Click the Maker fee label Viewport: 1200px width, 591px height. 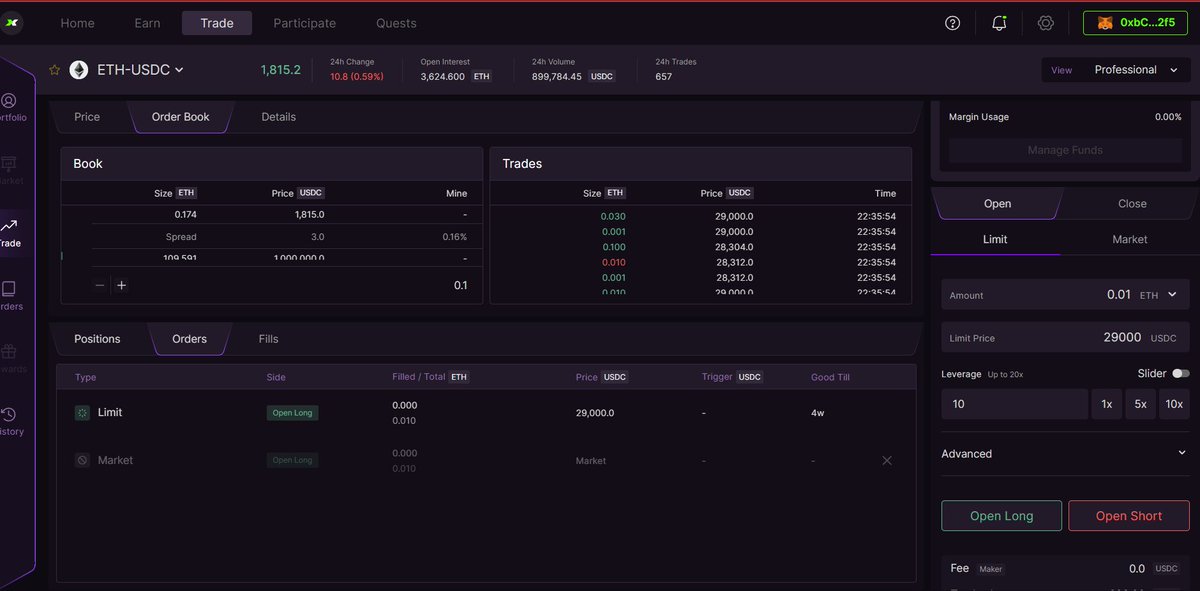pos(990,569)
